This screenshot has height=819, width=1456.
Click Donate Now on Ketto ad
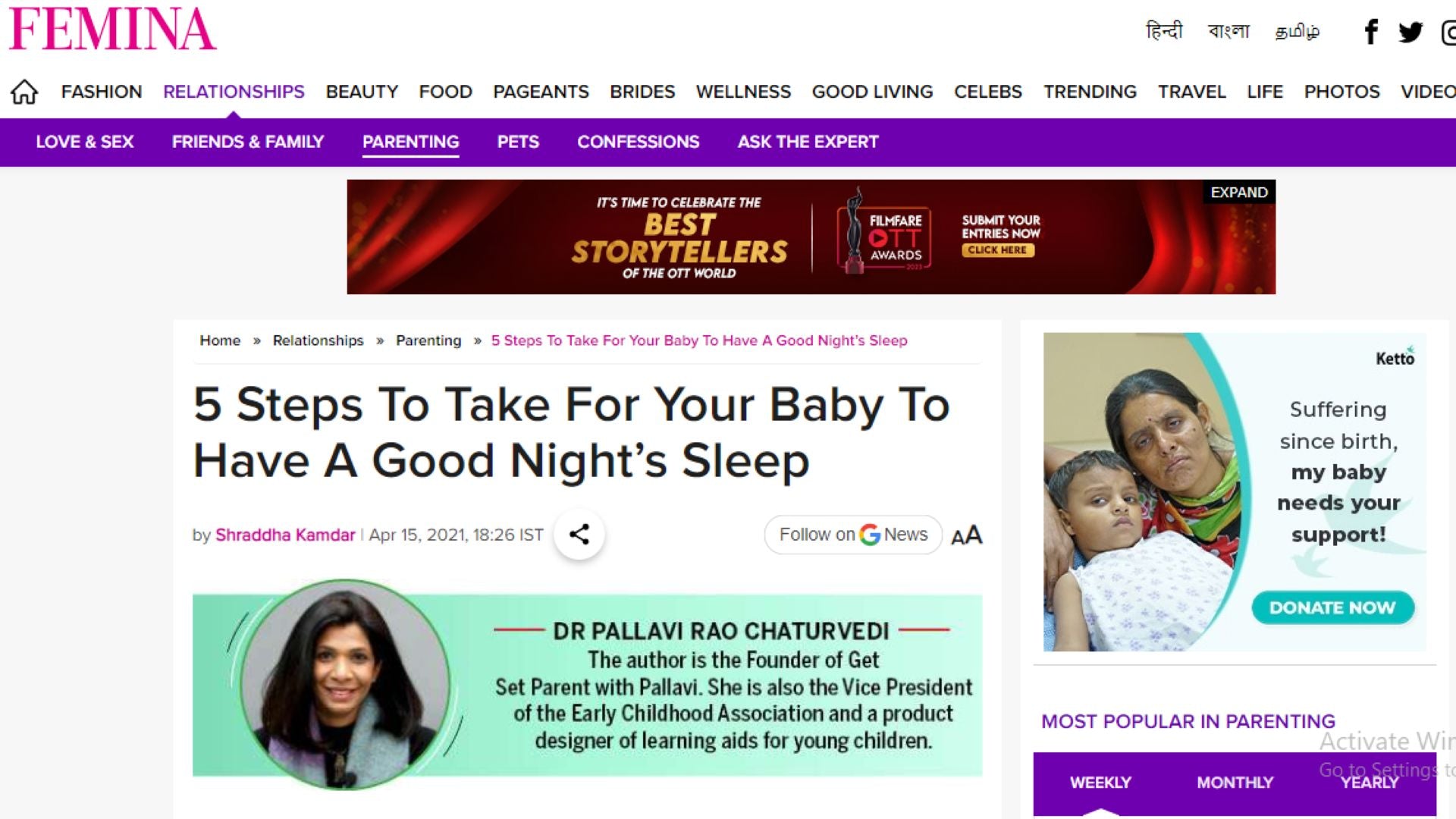point(1332,607)
